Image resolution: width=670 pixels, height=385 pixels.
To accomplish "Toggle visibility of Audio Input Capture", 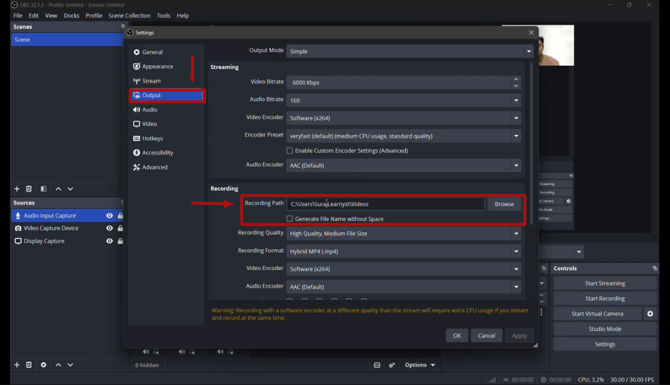I will 109,216.
